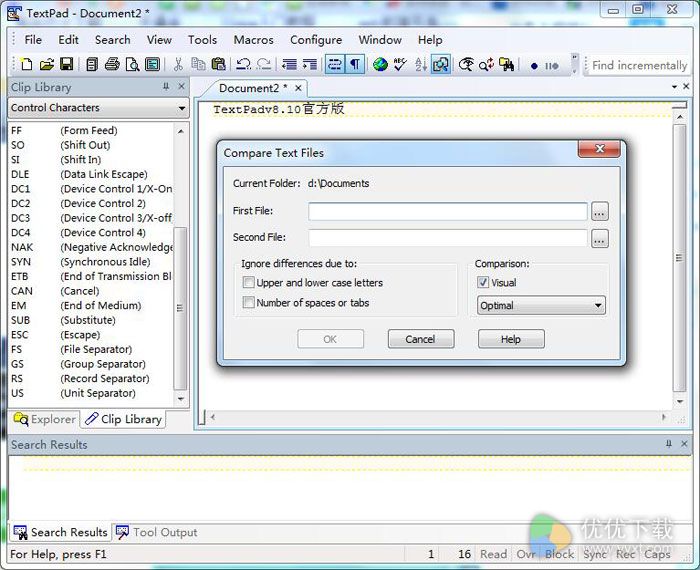
Task: Undo the last edit via toolbar arrow
Action: (x=243, y=65)
